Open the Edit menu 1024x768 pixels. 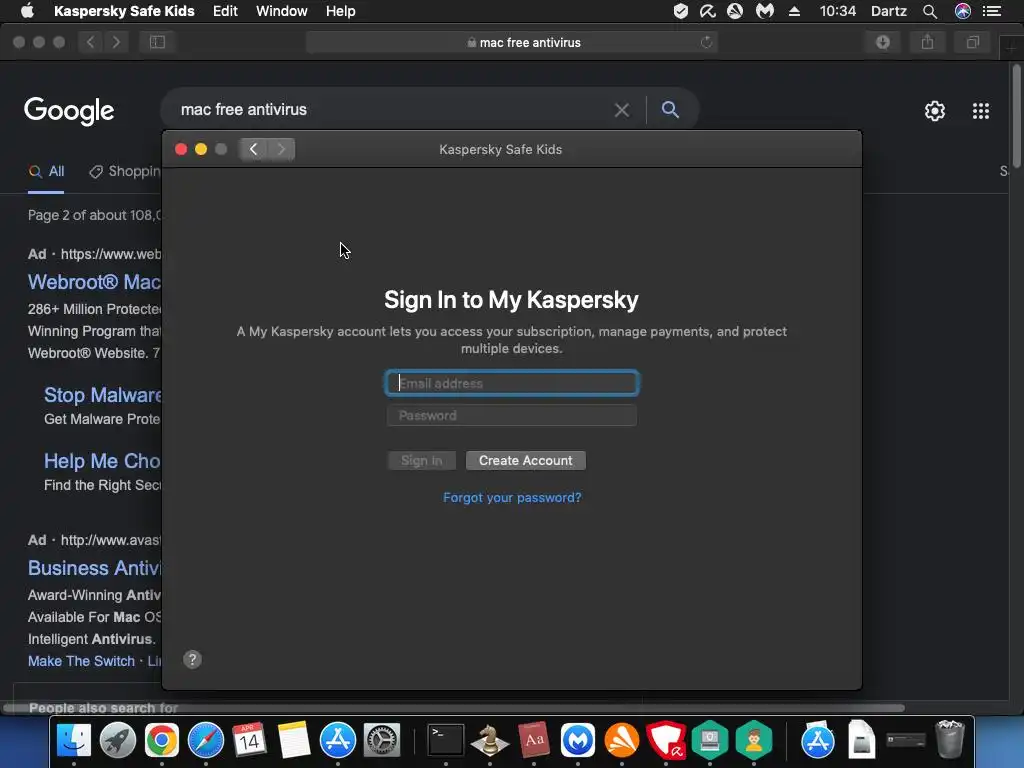click(x=225, y=11)
